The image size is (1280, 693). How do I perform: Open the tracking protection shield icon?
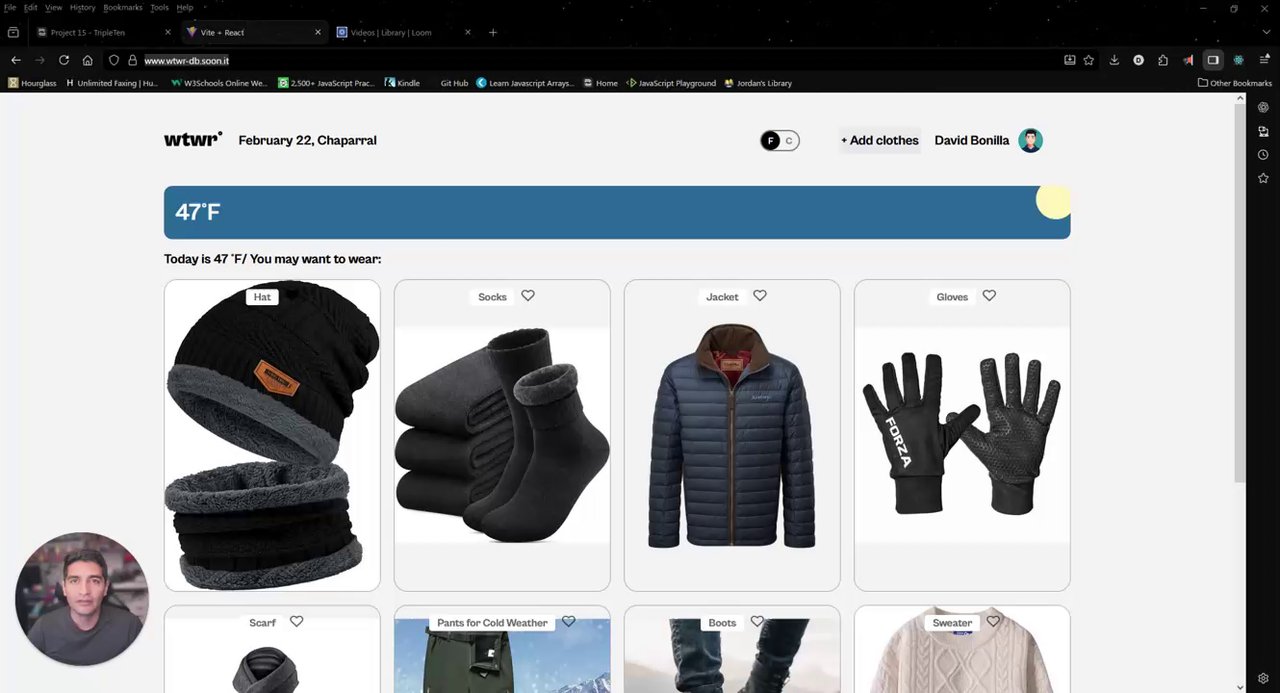coord(114,60)
